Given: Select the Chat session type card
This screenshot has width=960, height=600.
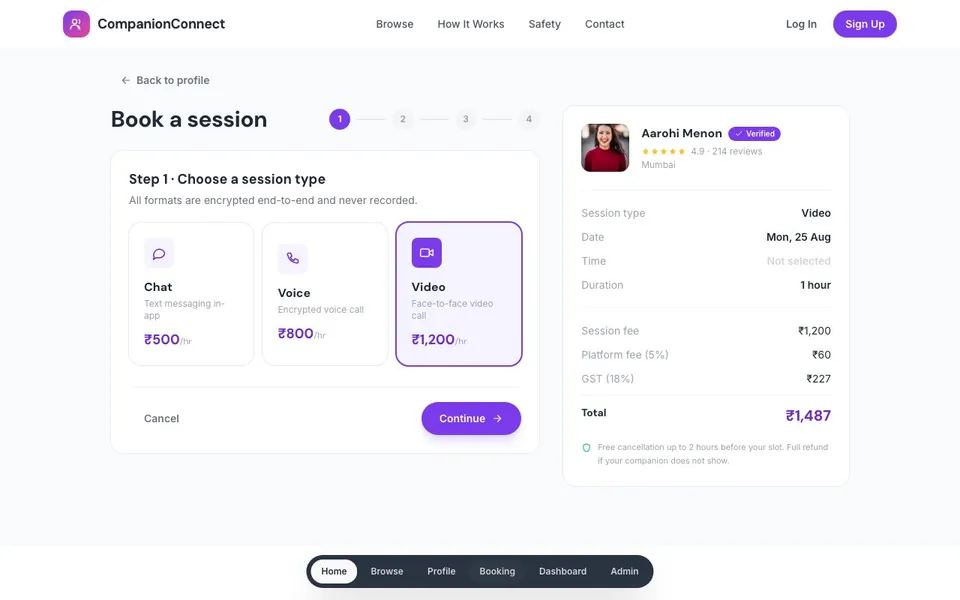Looking at the screenshot, I should 192,294.
